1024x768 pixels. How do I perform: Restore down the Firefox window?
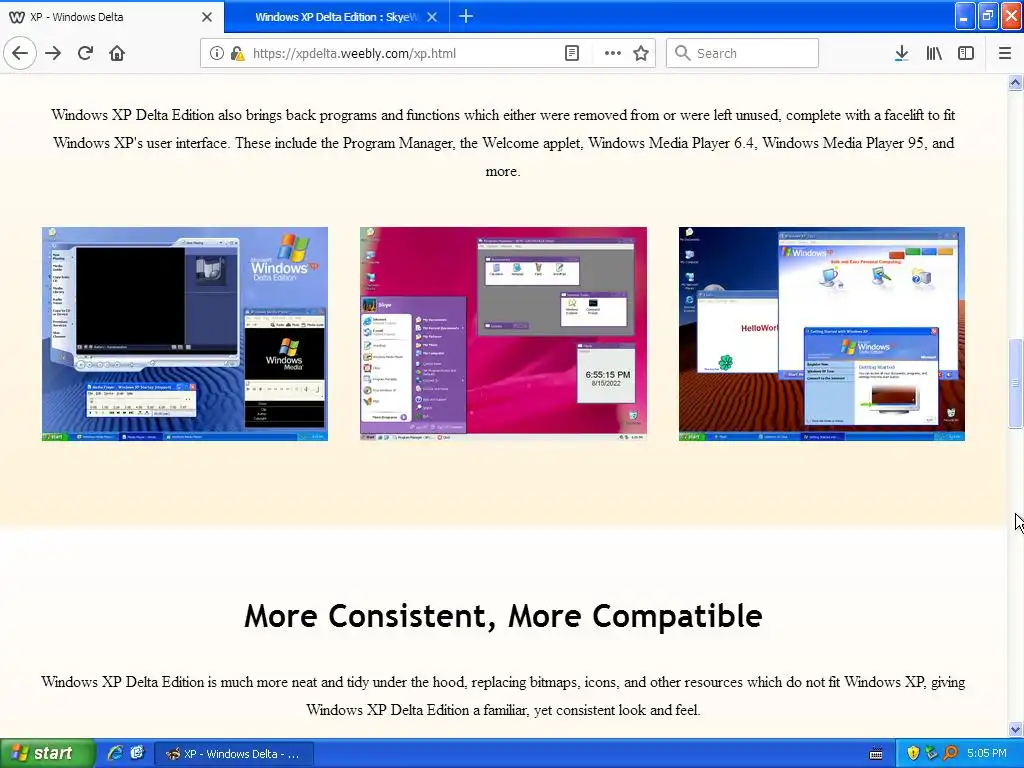coord(988,16)
